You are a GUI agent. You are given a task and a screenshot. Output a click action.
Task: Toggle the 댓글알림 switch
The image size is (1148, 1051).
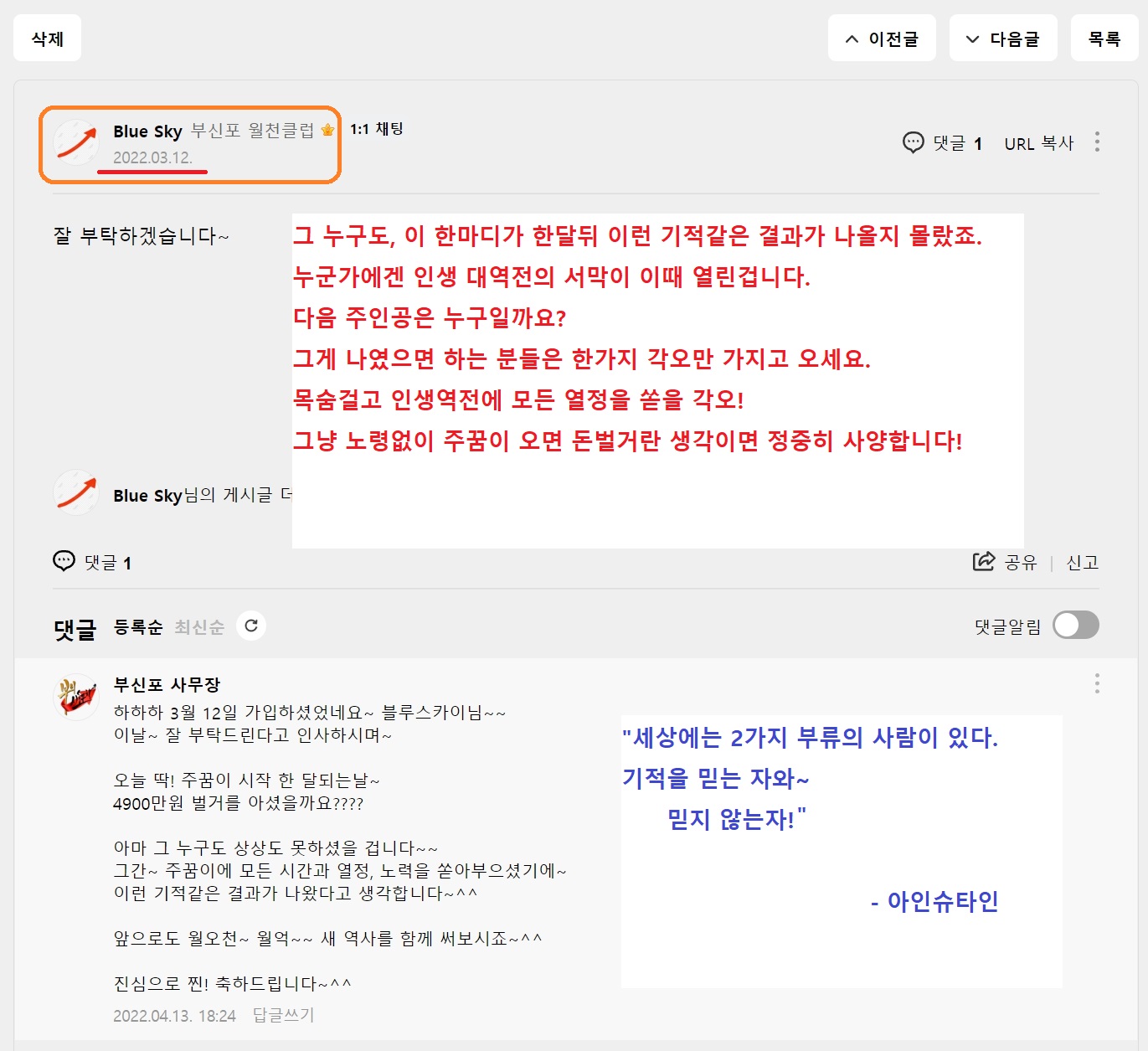pos(1076,626)
